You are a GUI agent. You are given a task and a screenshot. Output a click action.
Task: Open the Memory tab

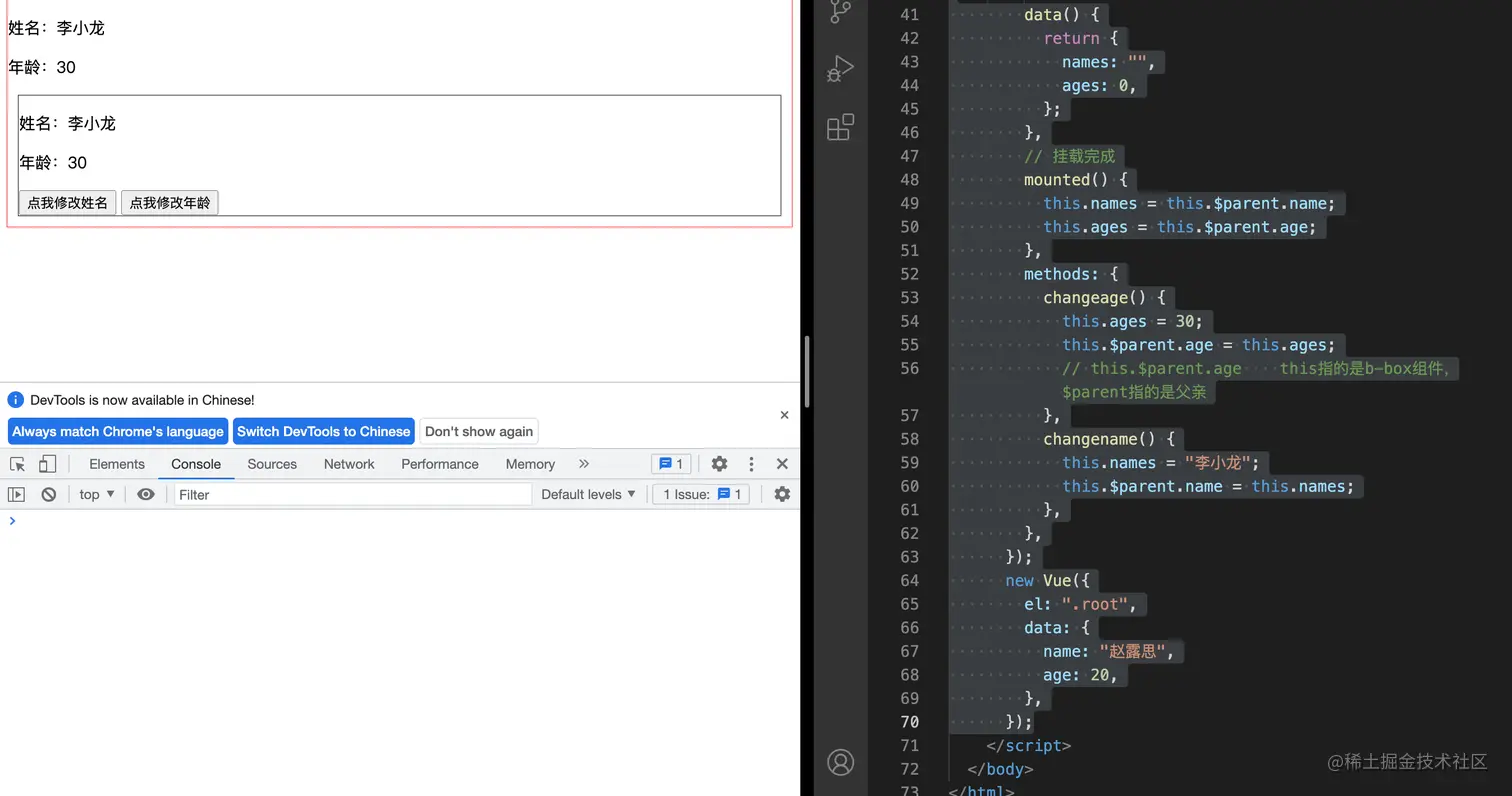[x=530, y=464]
